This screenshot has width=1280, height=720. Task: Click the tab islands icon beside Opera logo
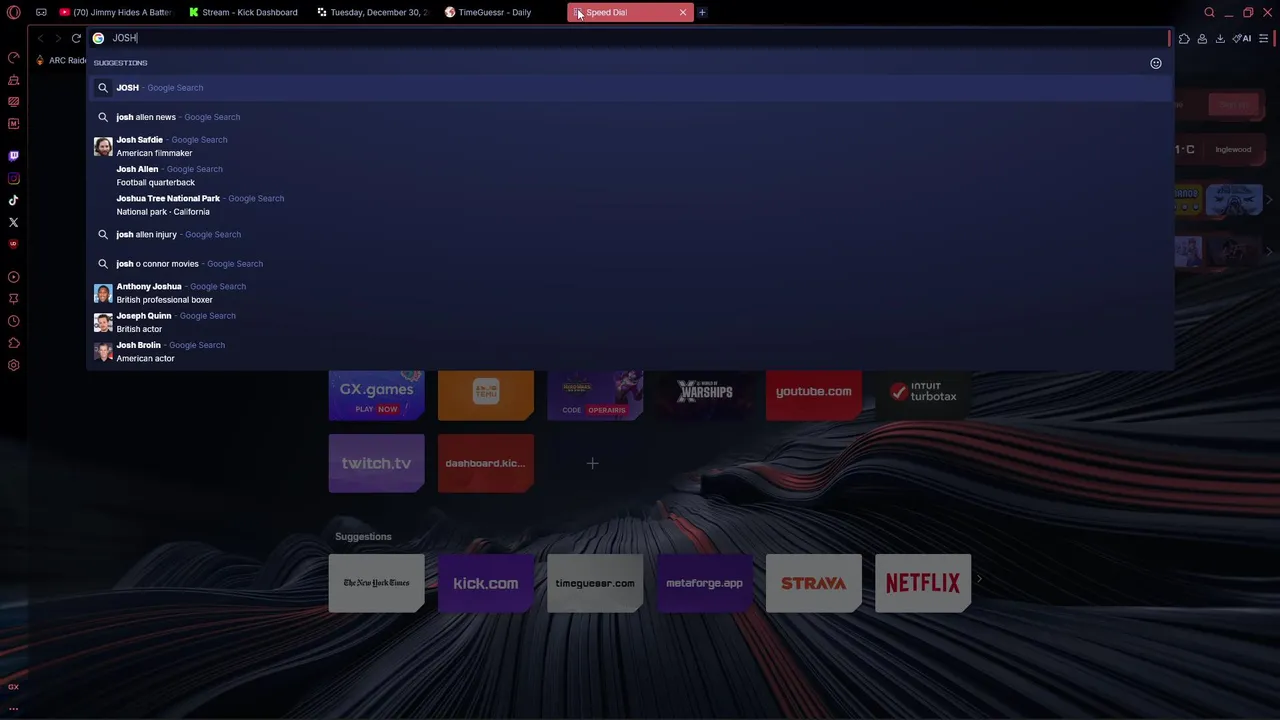click(x=41, y=13)
